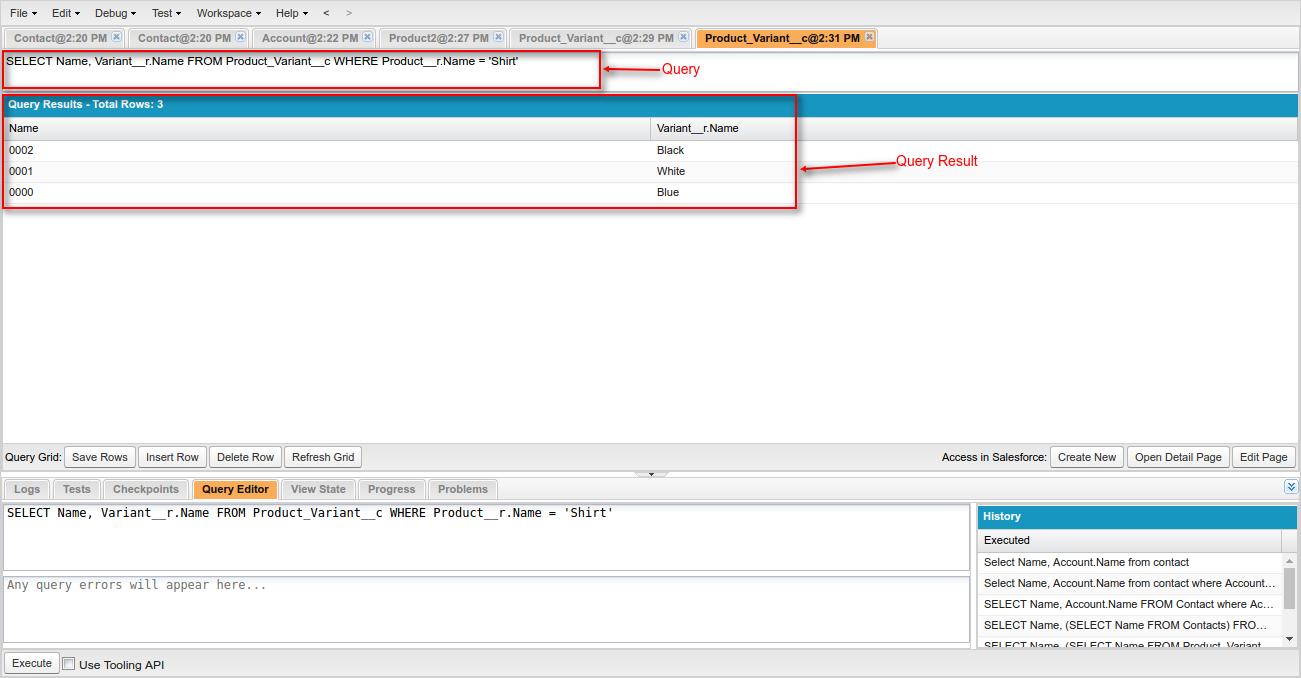Click Create New under Access in Salesforce

pyautogui.click(x=1086, y=457)
